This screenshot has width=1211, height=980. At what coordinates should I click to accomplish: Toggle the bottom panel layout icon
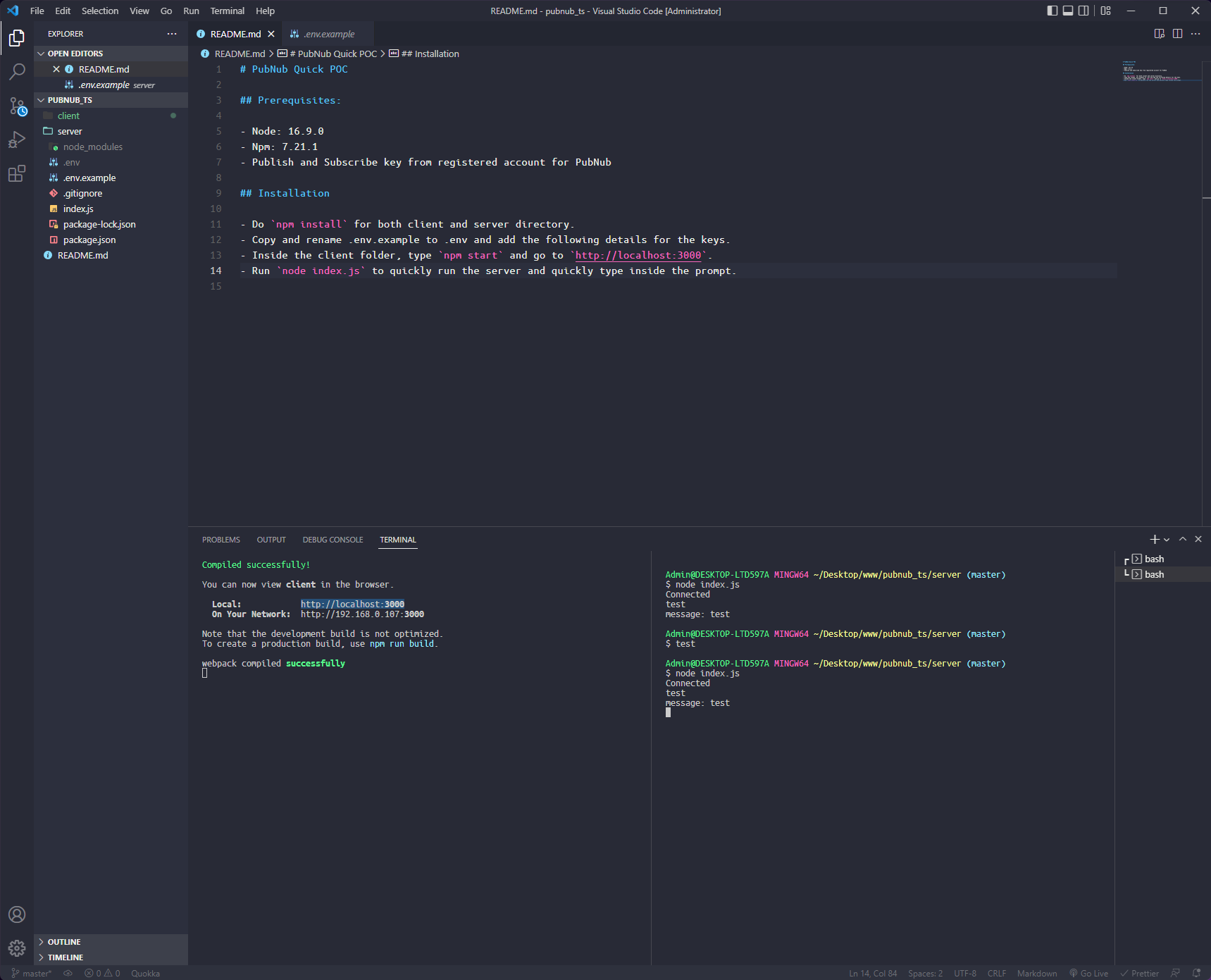[1068, 11]
